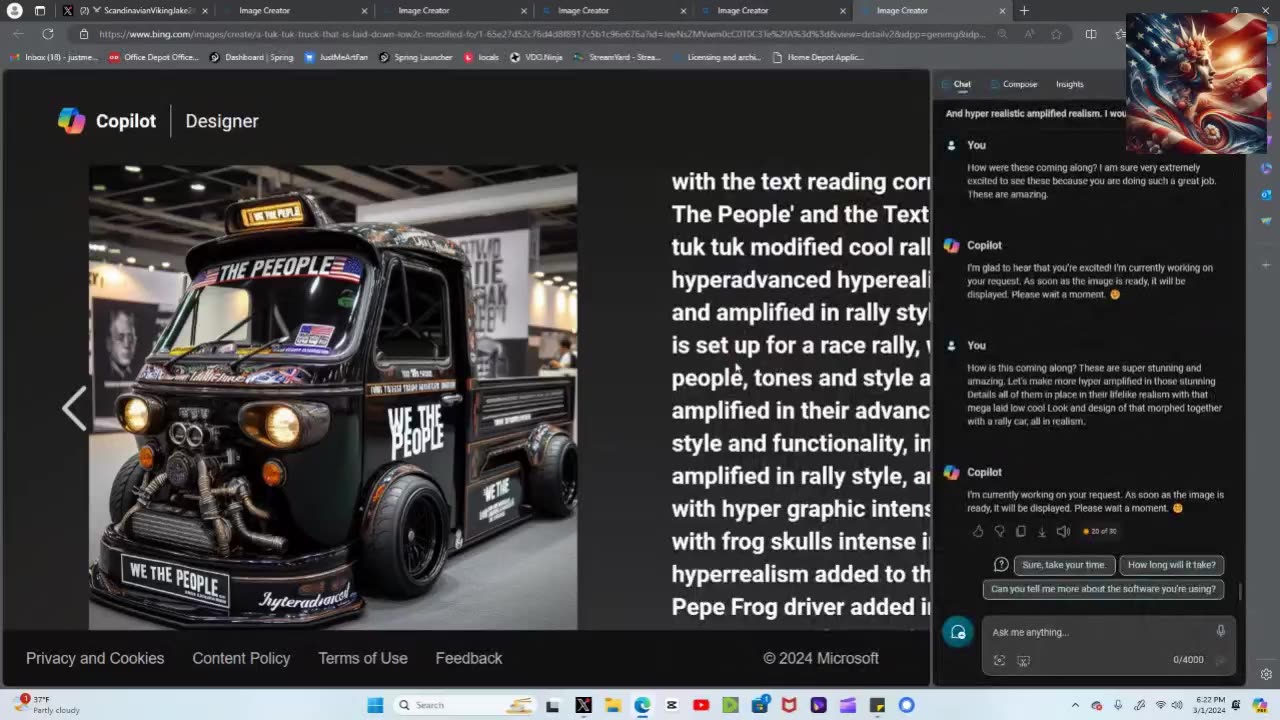This screenshot has width=1280, height=720.
Task: Click the Copilot logo icon
Action: (x=71, y=121)
